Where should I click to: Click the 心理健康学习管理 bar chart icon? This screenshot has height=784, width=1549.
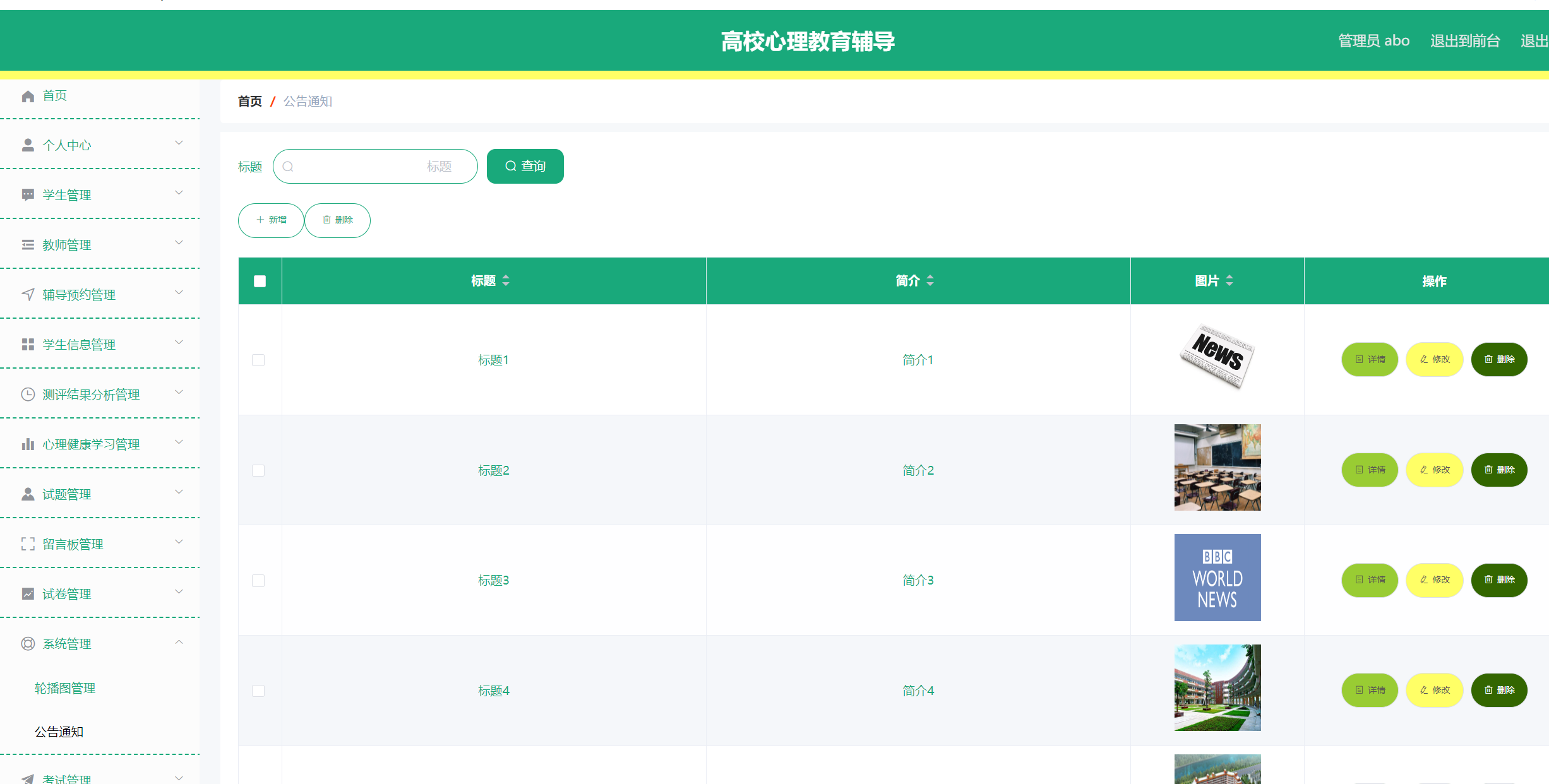(28, 444)
